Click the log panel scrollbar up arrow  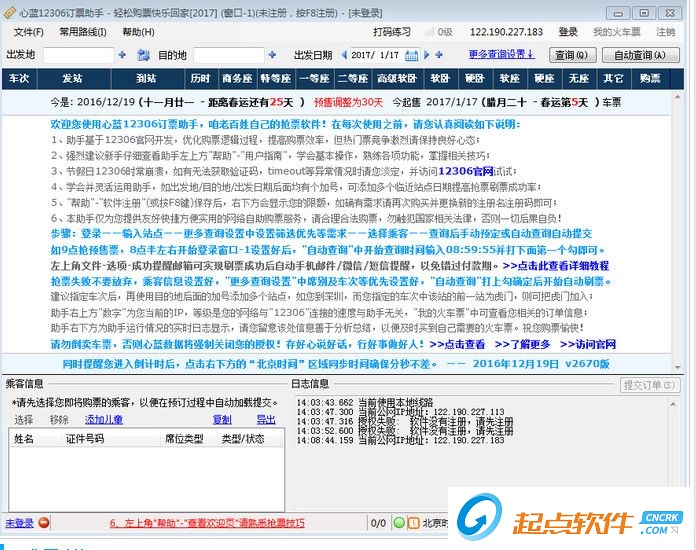[x=673, y=404]
